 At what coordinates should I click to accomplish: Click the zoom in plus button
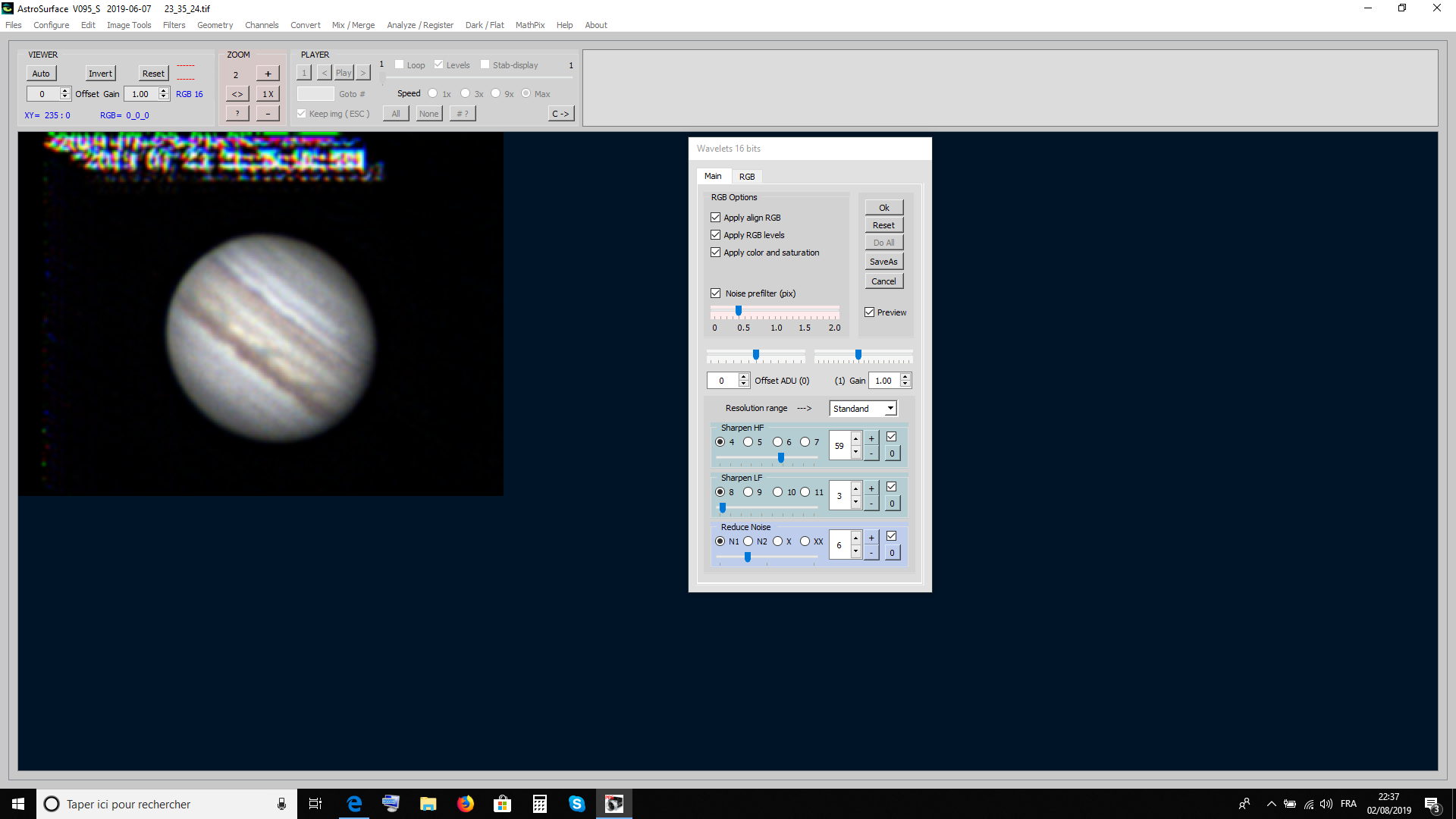(268, 74)
